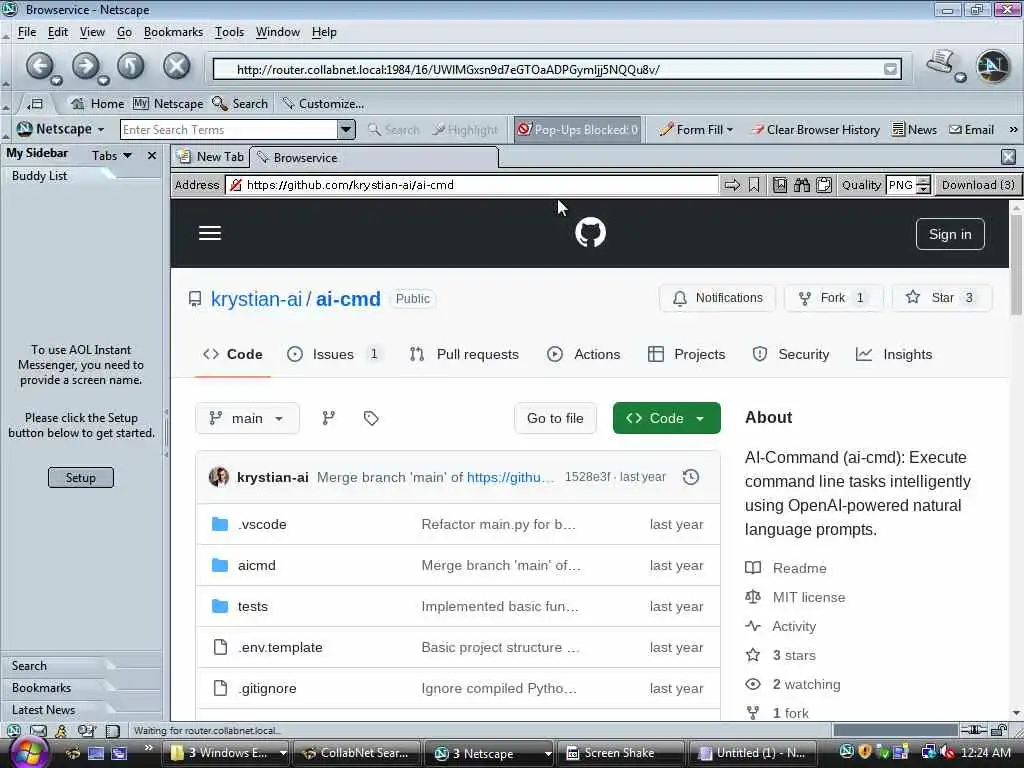Screen dimensions: 1024x768
Task: Open the File menu
Action: [27, 32]
